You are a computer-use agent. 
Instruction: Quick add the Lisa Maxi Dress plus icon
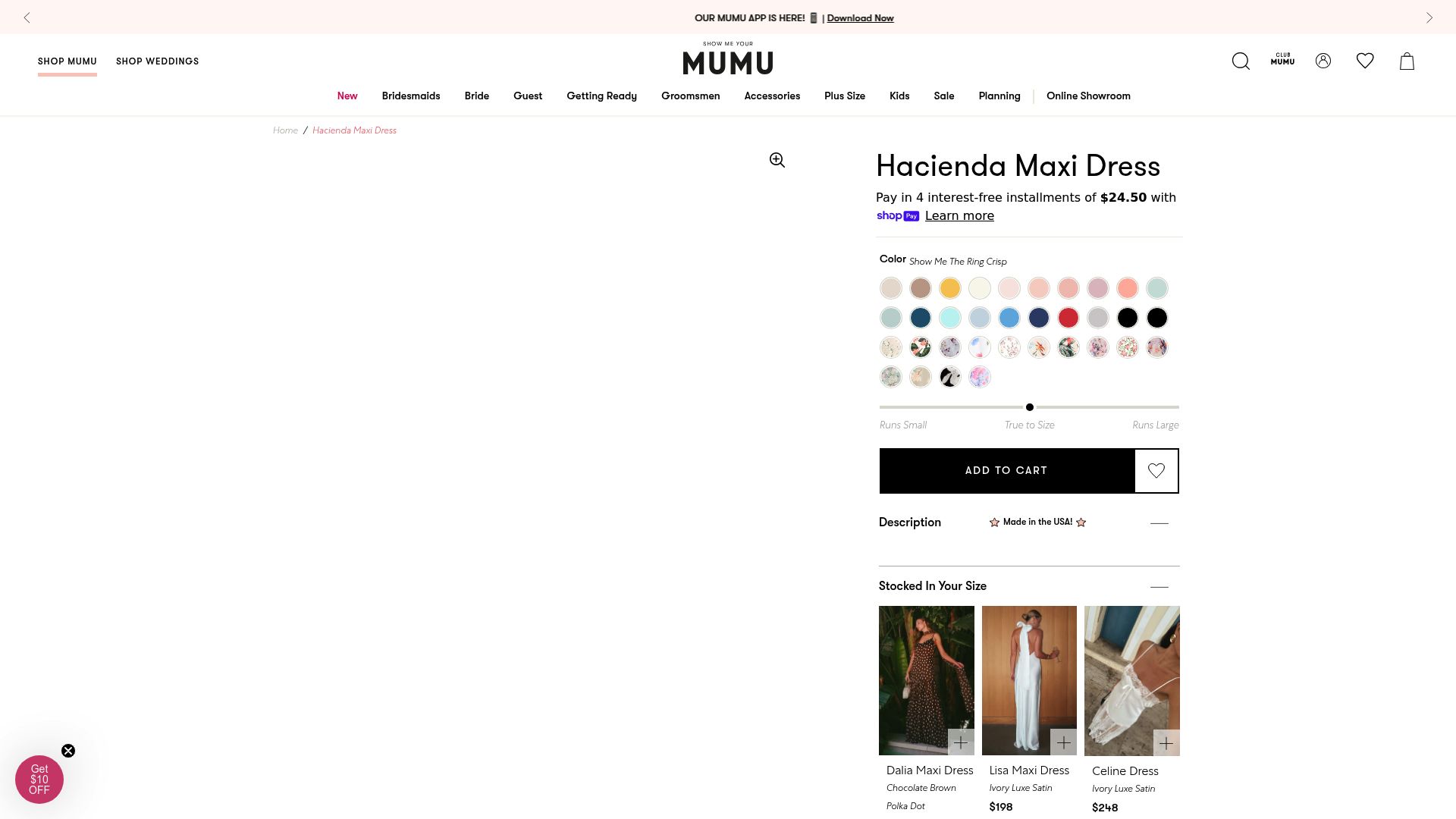click(x=1063, y=742)
